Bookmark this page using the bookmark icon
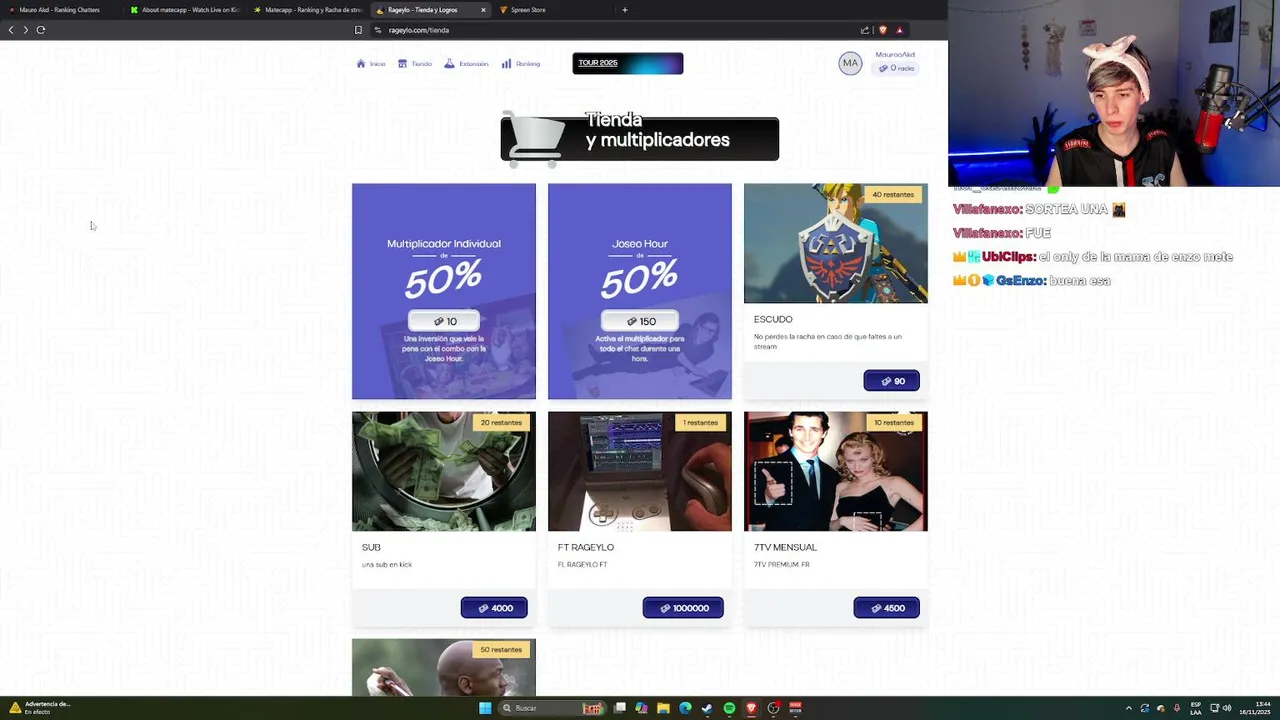This screenshot has width=1280, height=720. pos(358,30)
